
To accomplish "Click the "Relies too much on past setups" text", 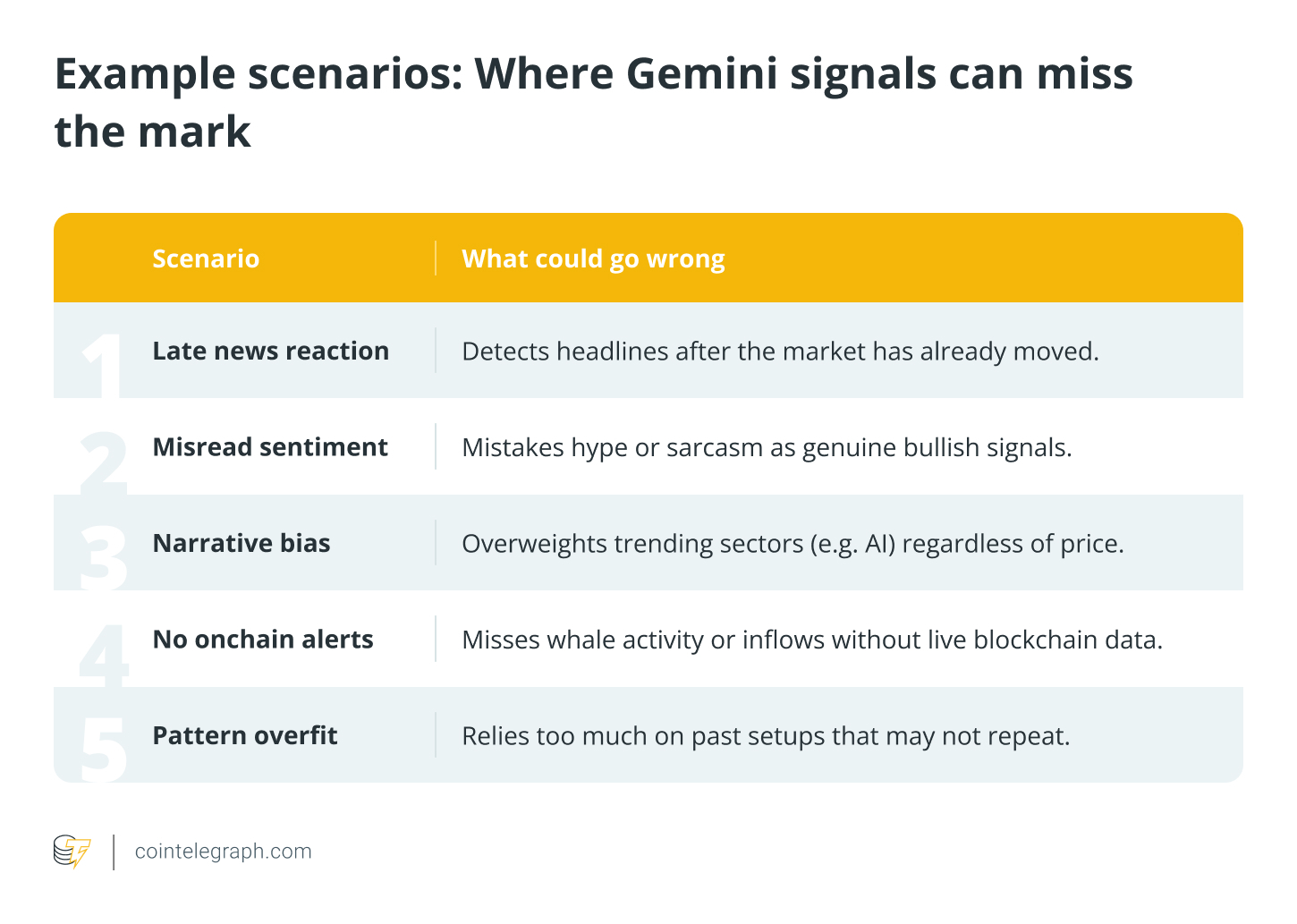I will [x=766, y=736].
